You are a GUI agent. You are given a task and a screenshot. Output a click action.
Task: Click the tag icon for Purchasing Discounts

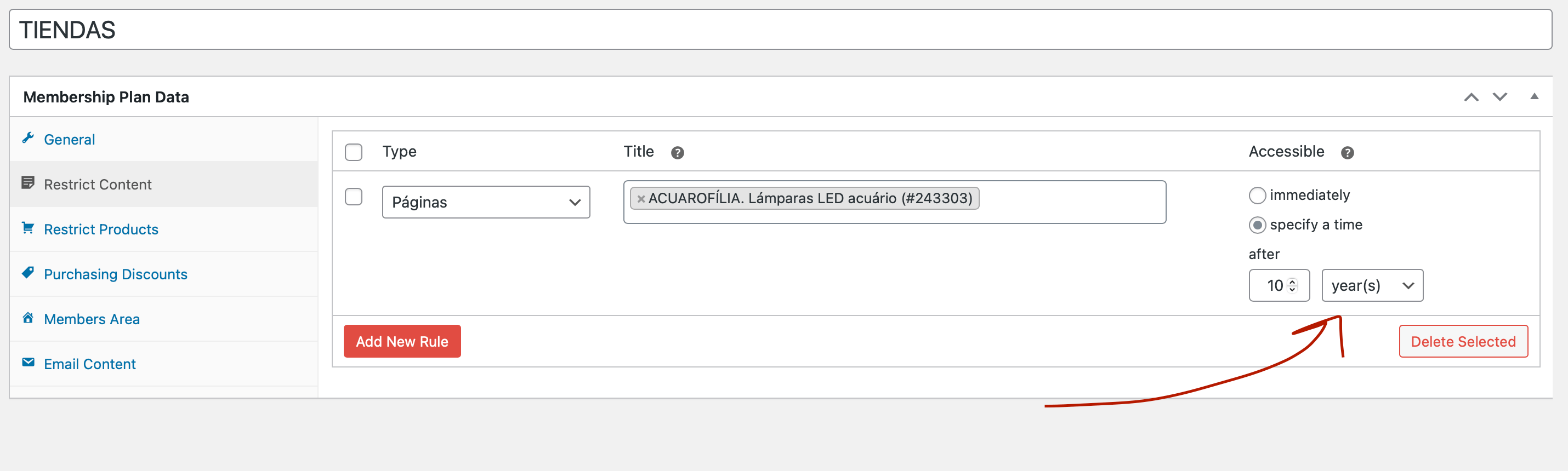coord(28,273)
